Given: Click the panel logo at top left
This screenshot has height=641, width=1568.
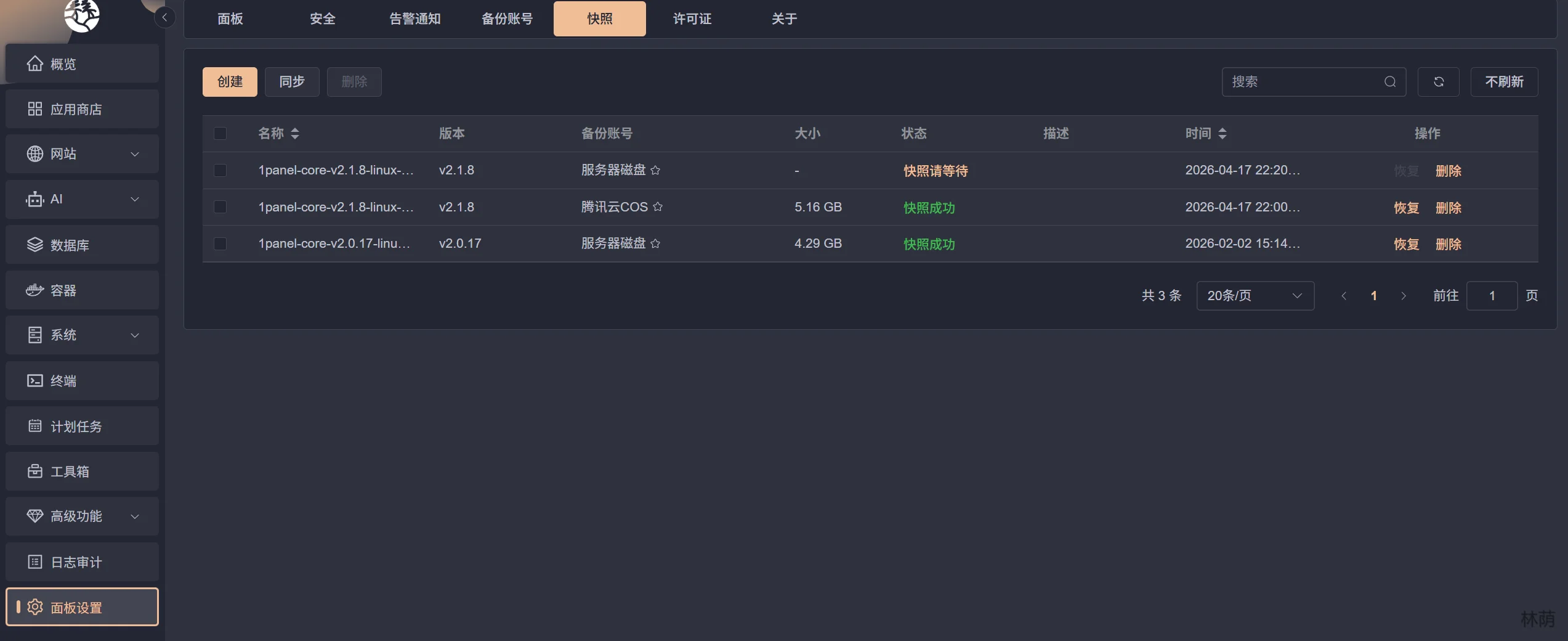Looking at the screenshot, I should [x=82, y=14].
